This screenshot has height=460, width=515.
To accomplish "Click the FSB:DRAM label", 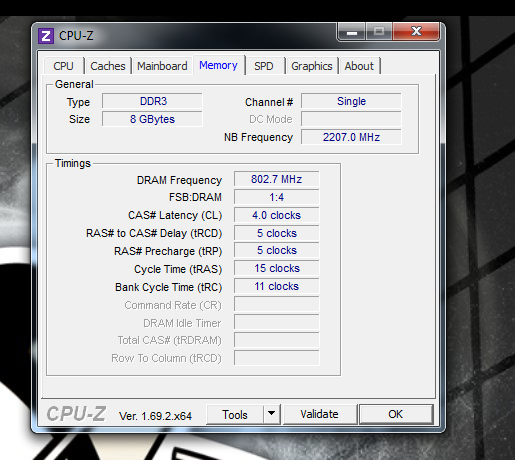I will [195, 197].
